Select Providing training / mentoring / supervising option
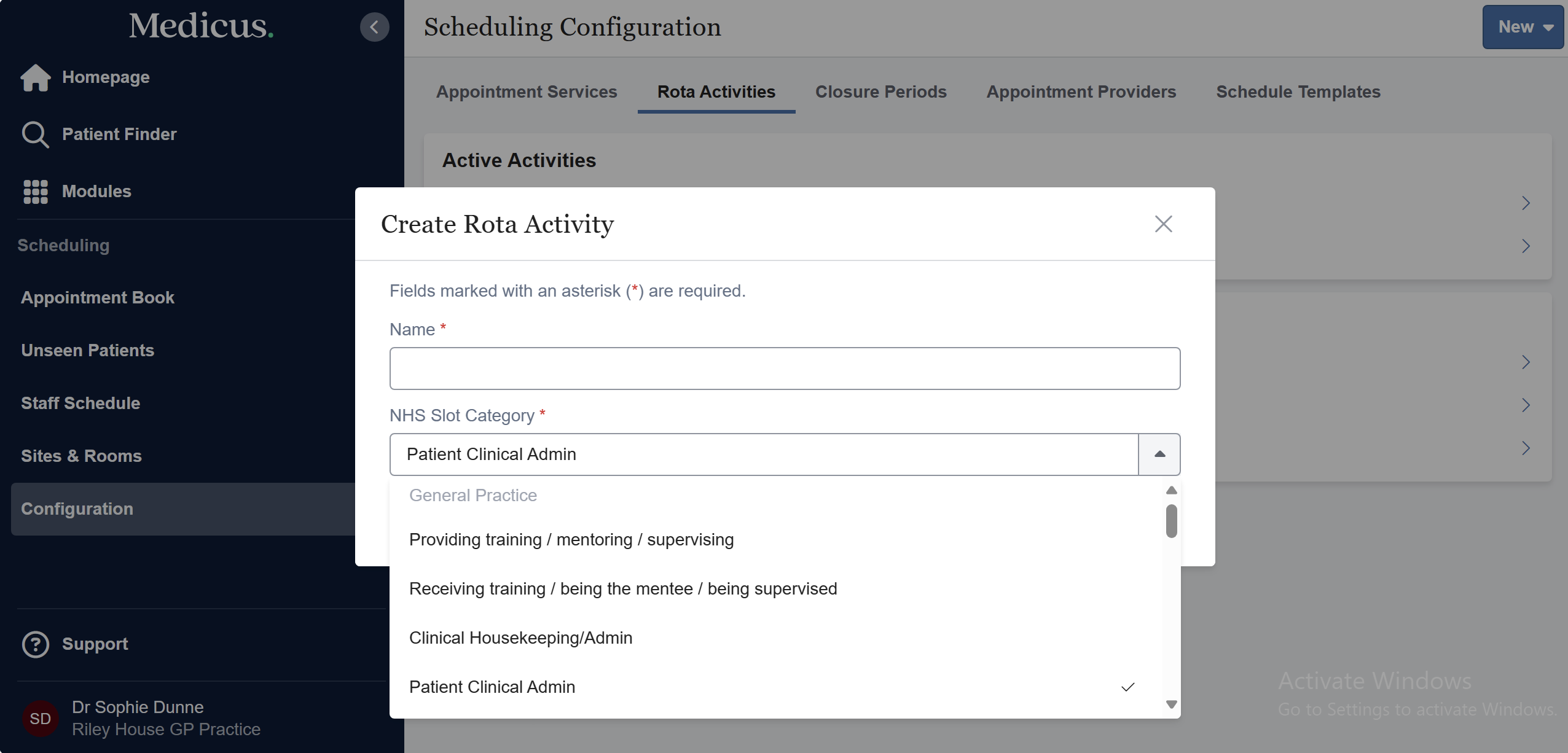The height and width of the screenshot is (753, 1568). (571, 540)
